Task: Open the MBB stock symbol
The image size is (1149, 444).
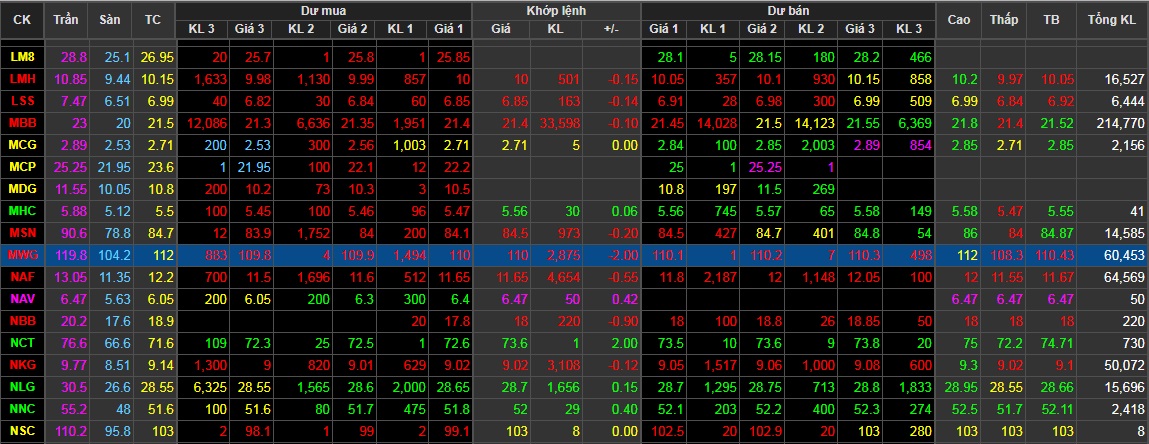Action: [22, 122]
